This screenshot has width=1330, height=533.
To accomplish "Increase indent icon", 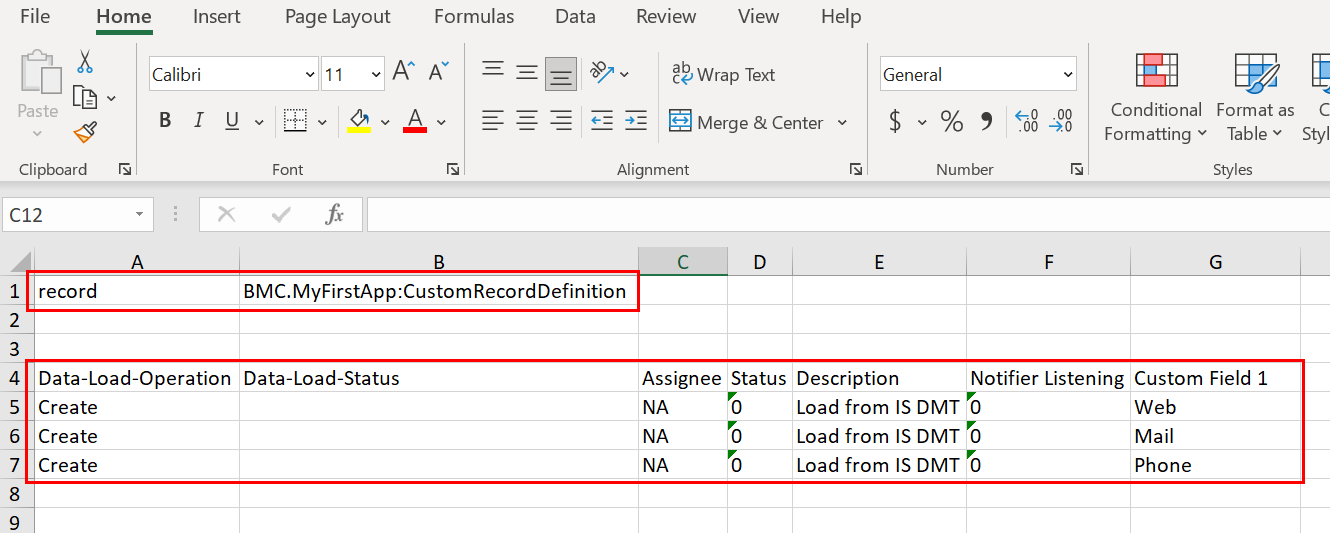I will [x=636, y=121].
